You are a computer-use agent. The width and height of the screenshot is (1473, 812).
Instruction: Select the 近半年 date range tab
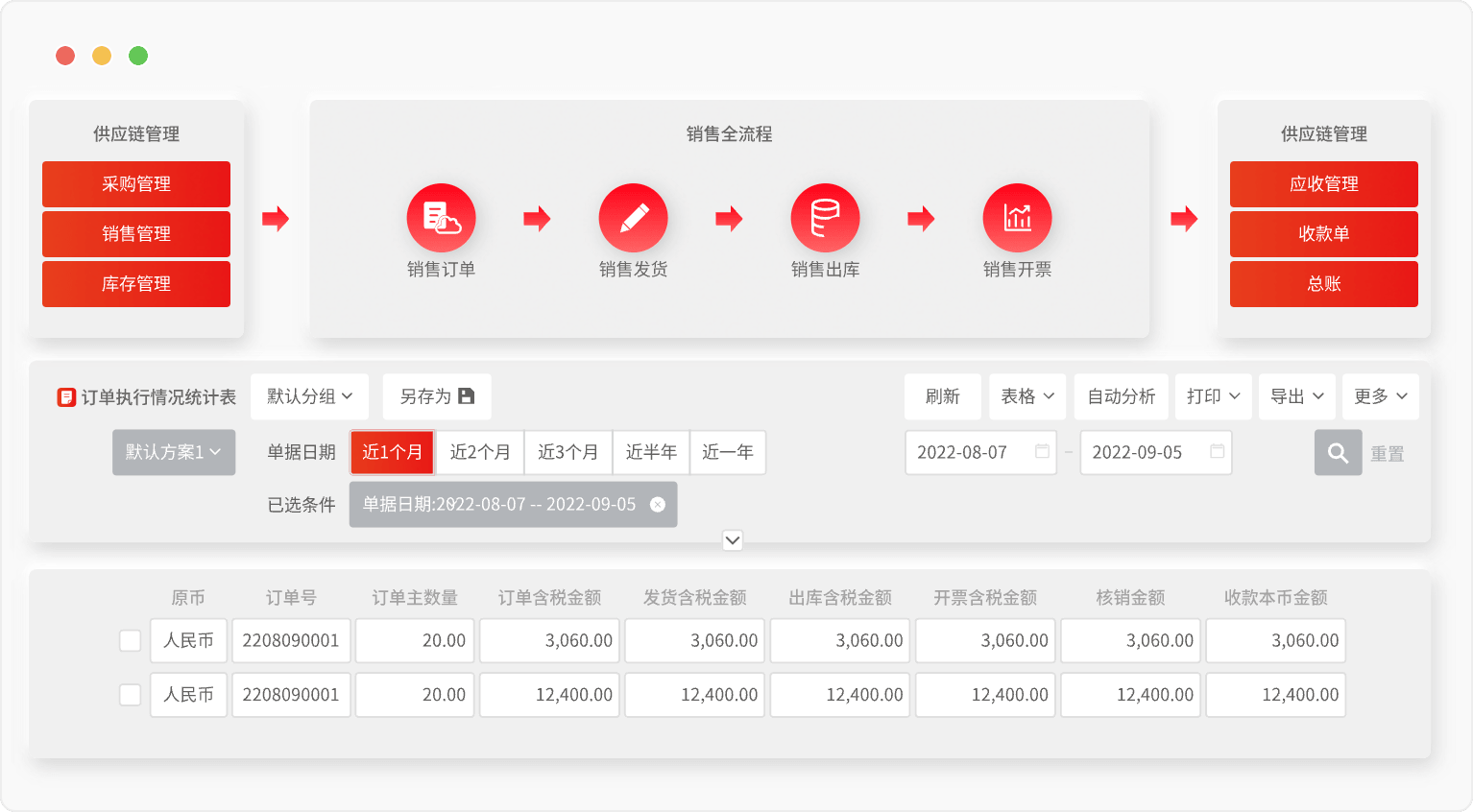[x=651, y=452]
